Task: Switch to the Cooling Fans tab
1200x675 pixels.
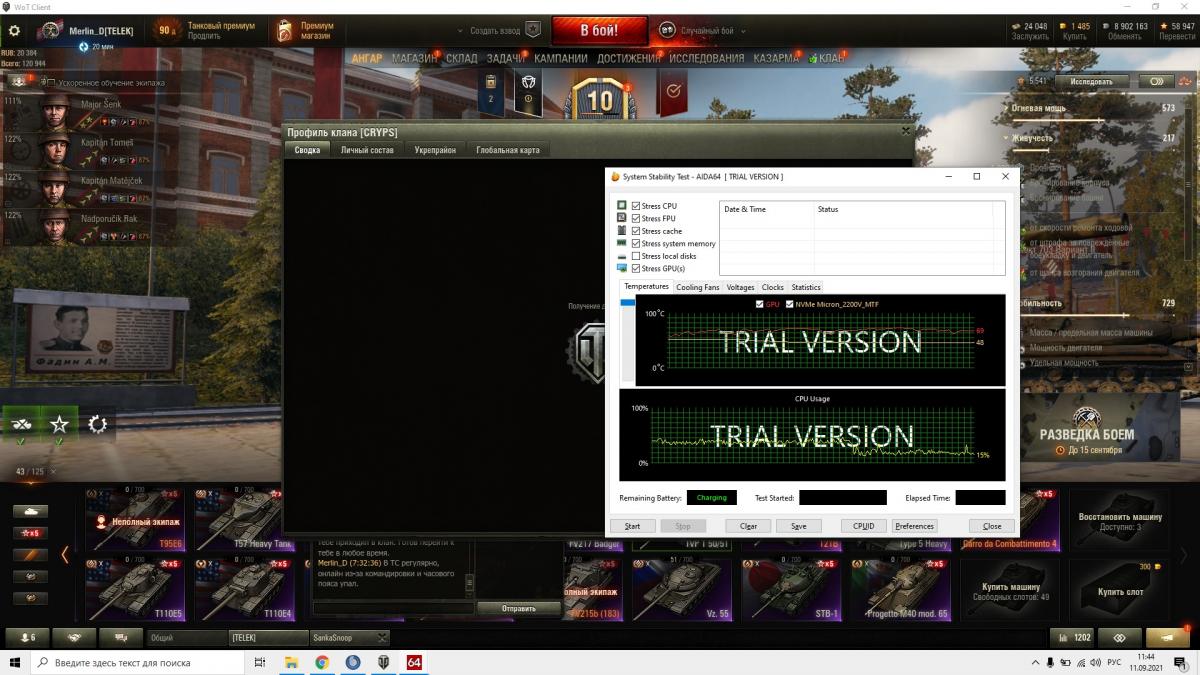Action: tap(697, 287)
